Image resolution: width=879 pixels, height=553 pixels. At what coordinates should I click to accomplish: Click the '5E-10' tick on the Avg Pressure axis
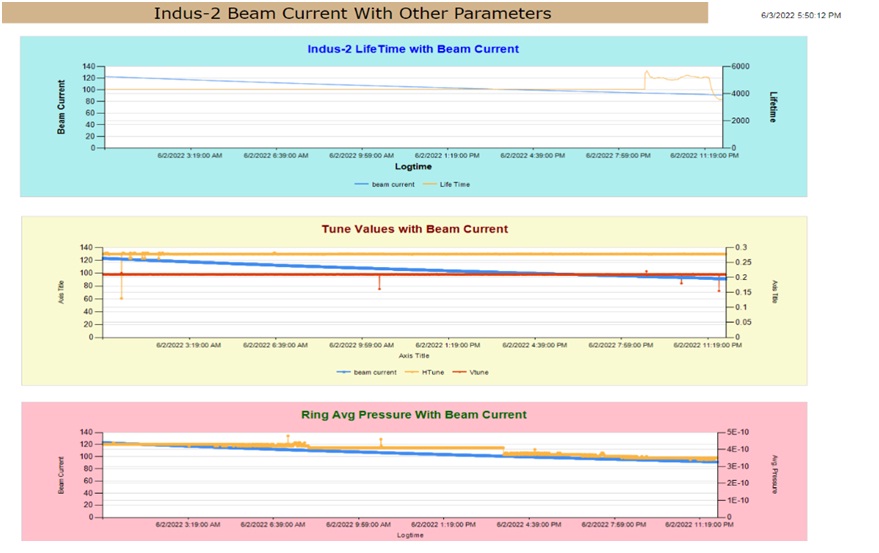[738, 432]
